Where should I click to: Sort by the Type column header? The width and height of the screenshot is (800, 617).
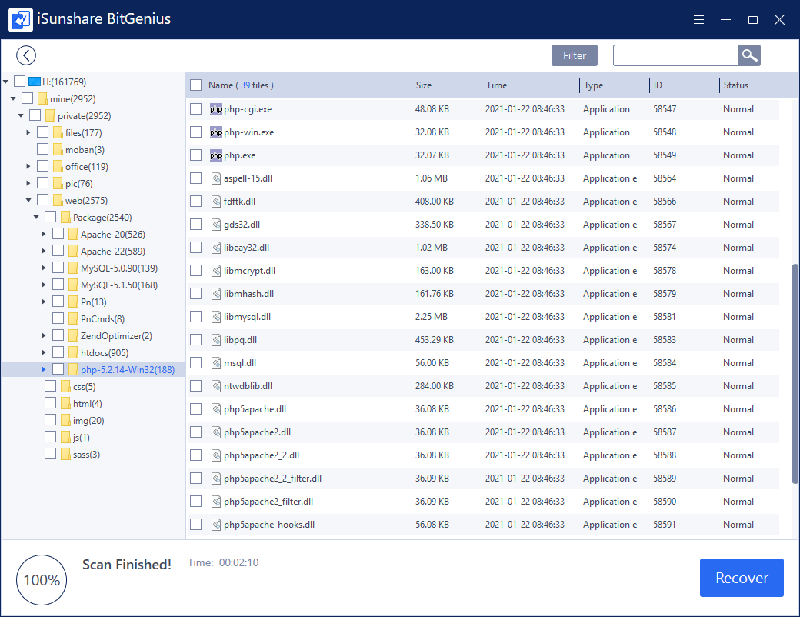tap(594, 85)
